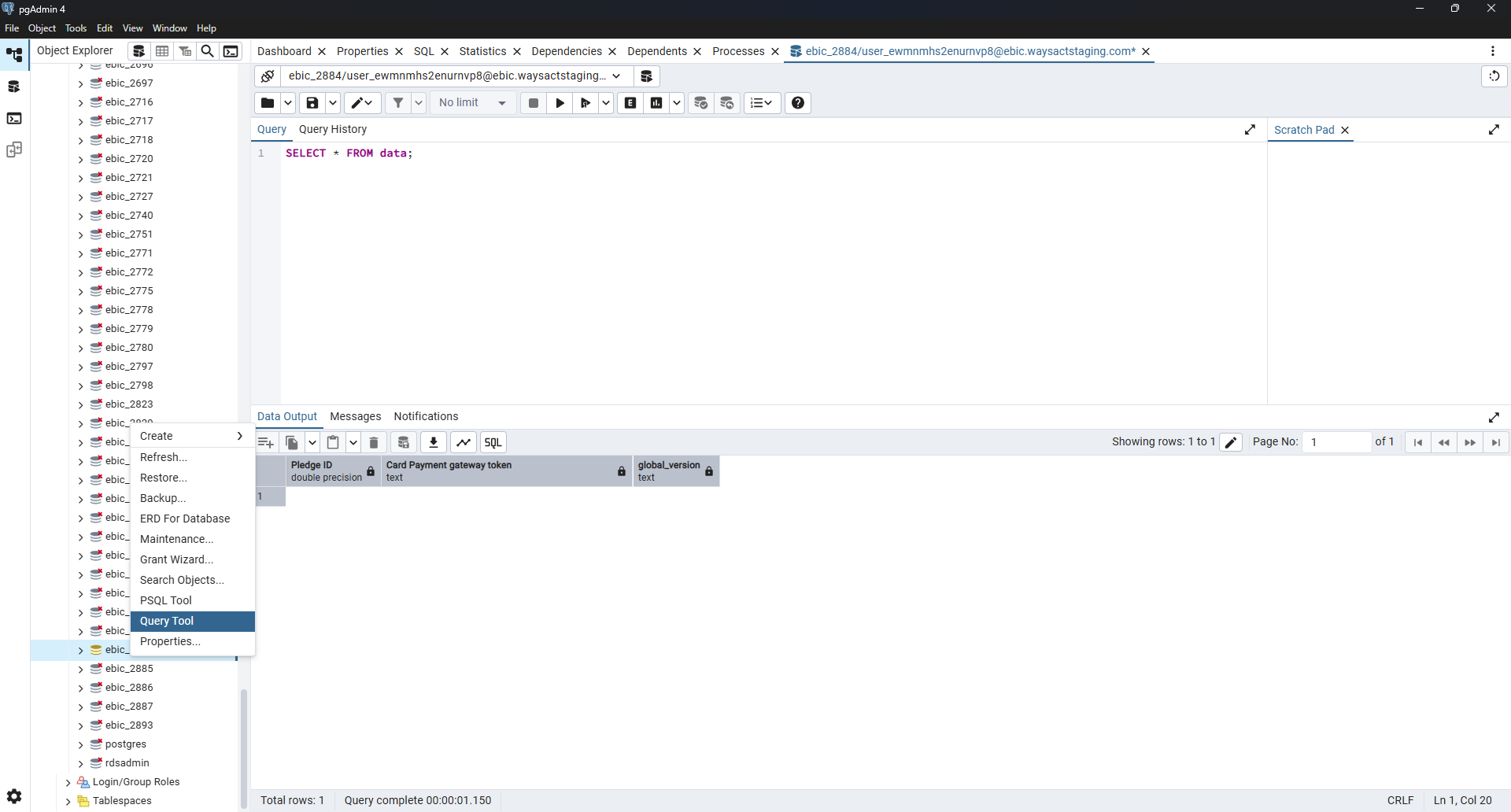Screen dimensions: 1511x812
Task: Open the PSQL tool icon in Object Explorer
Action: coord(231,51)
